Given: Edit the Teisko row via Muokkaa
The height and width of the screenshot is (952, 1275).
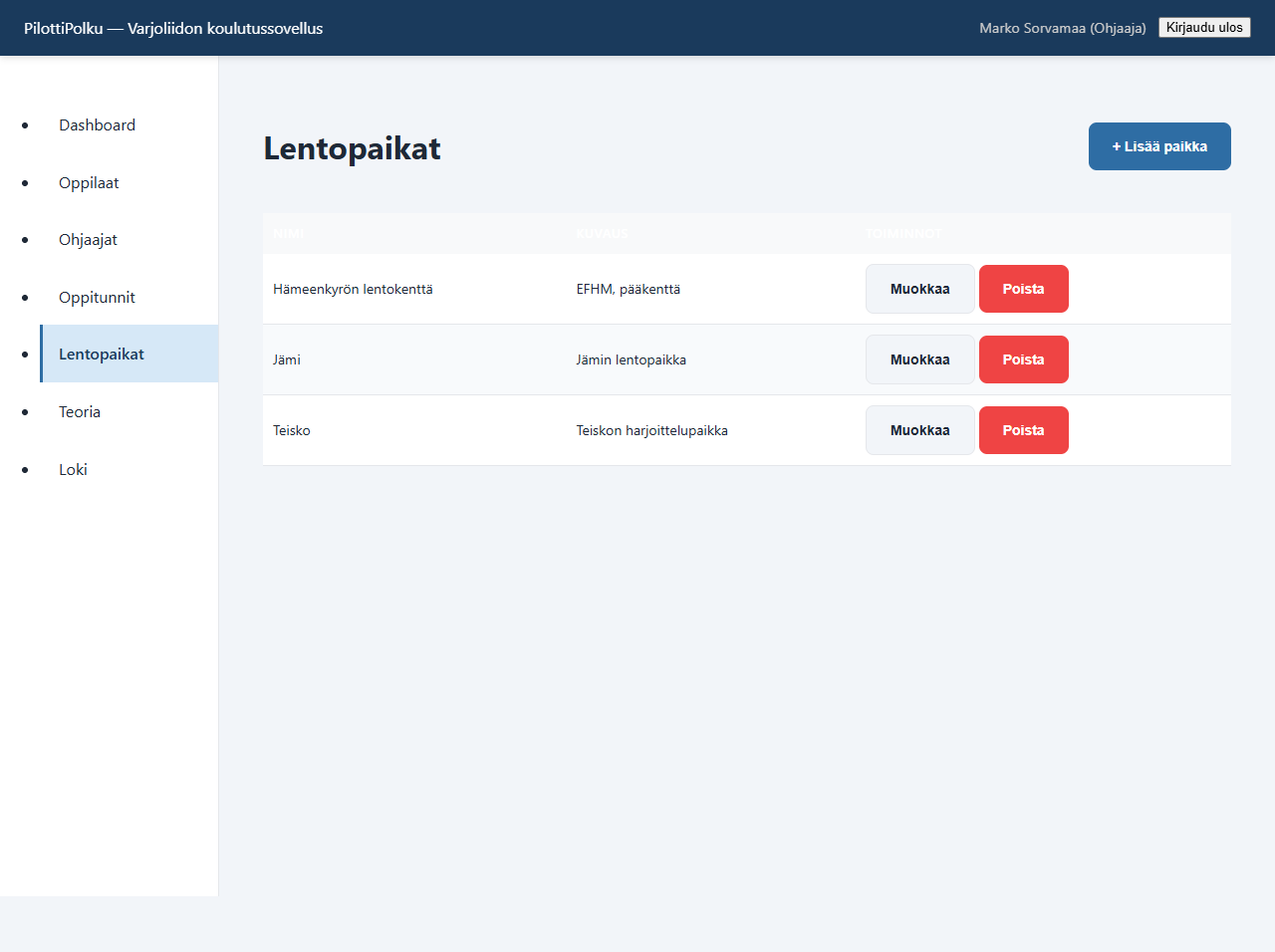Looking at the screenshot, I should [x=919, y=430].
